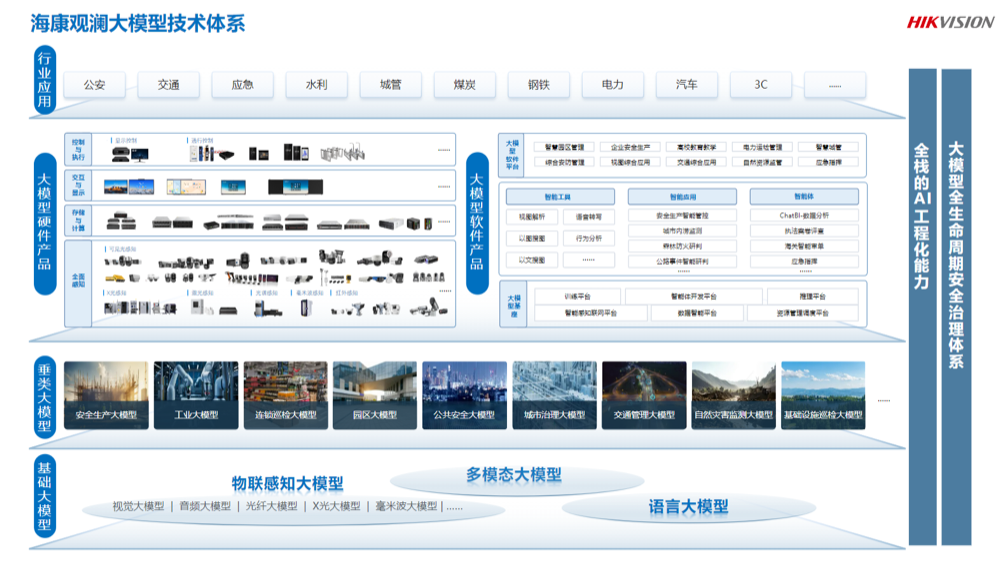
Task: Open the 基础设施巡检大模型 thumbnail
Action: pos(823,395)
